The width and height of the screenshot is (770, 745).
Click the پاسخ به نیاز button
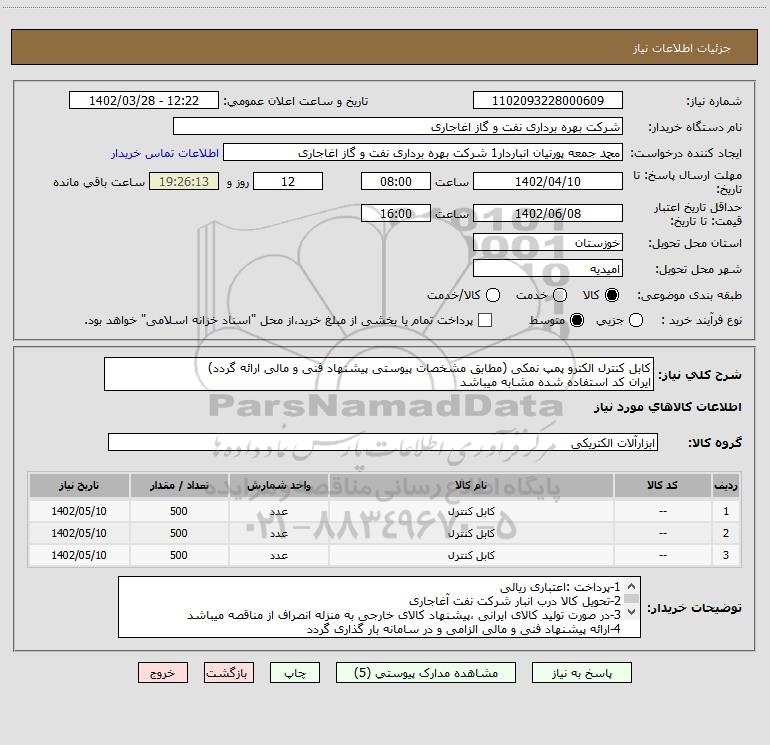pos(581,673)
